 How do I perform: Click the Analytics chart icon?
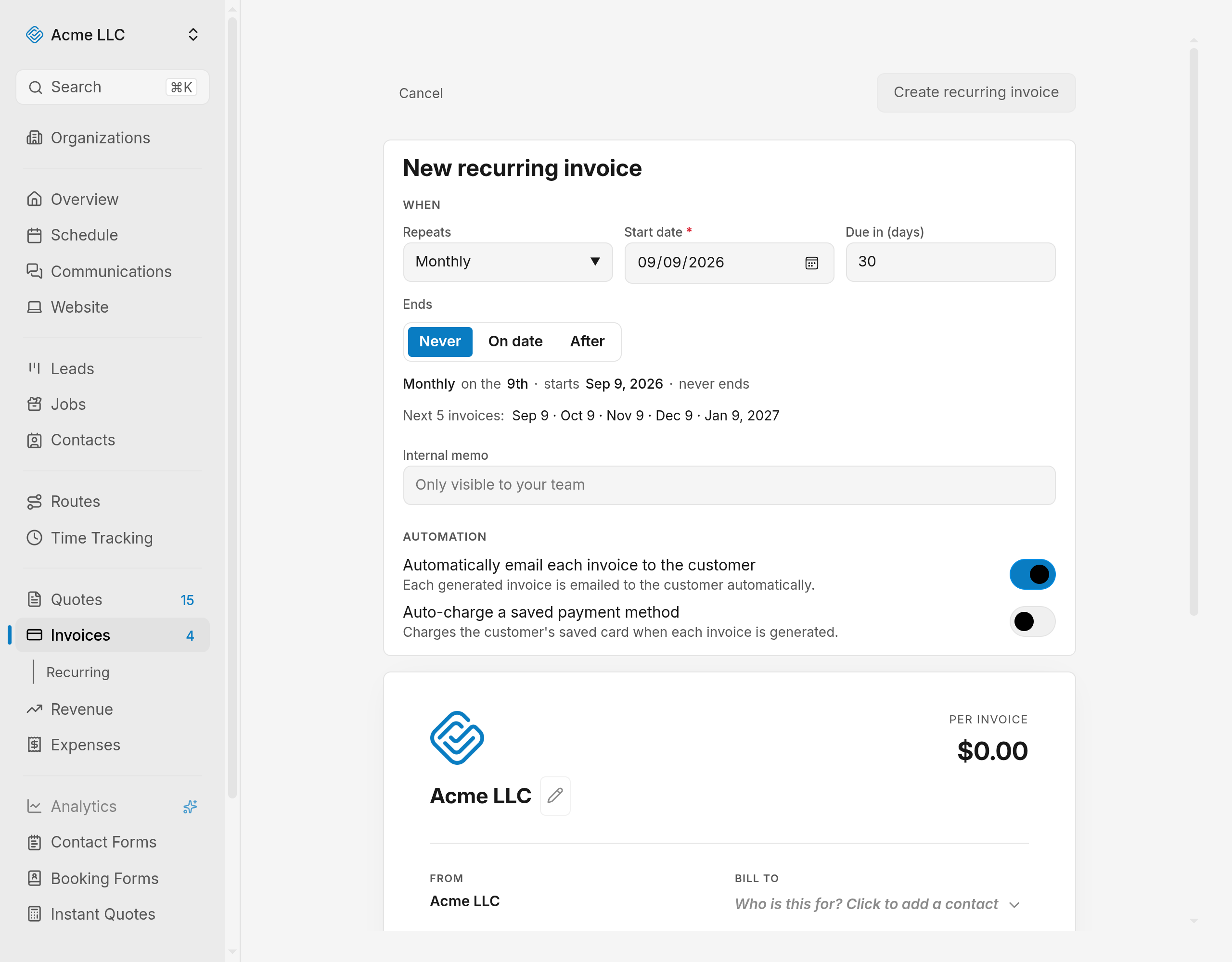[35, 806]
